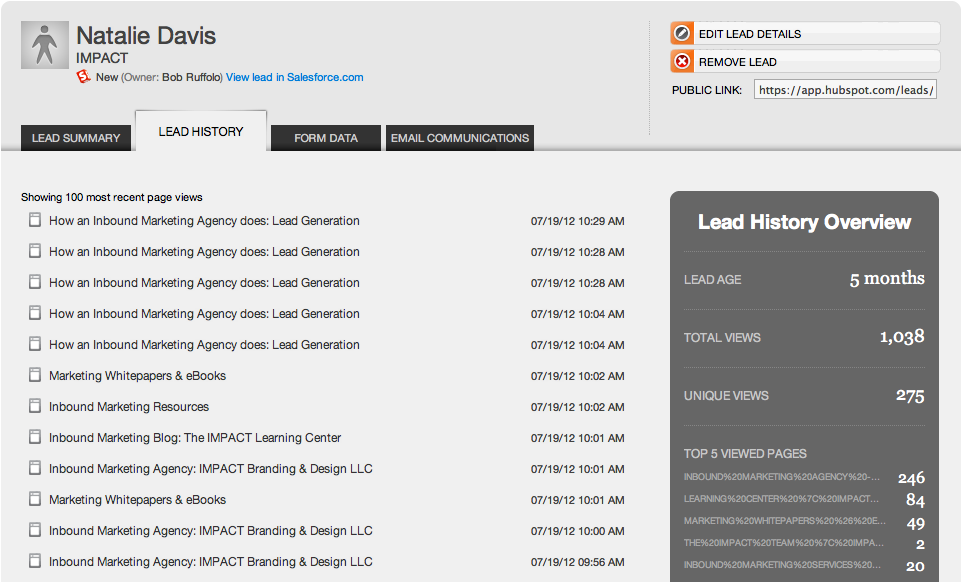Click page icon of 10:29 AM Lead Generation row
This screenshot has height=582, width=961.
tap(35, 220)
